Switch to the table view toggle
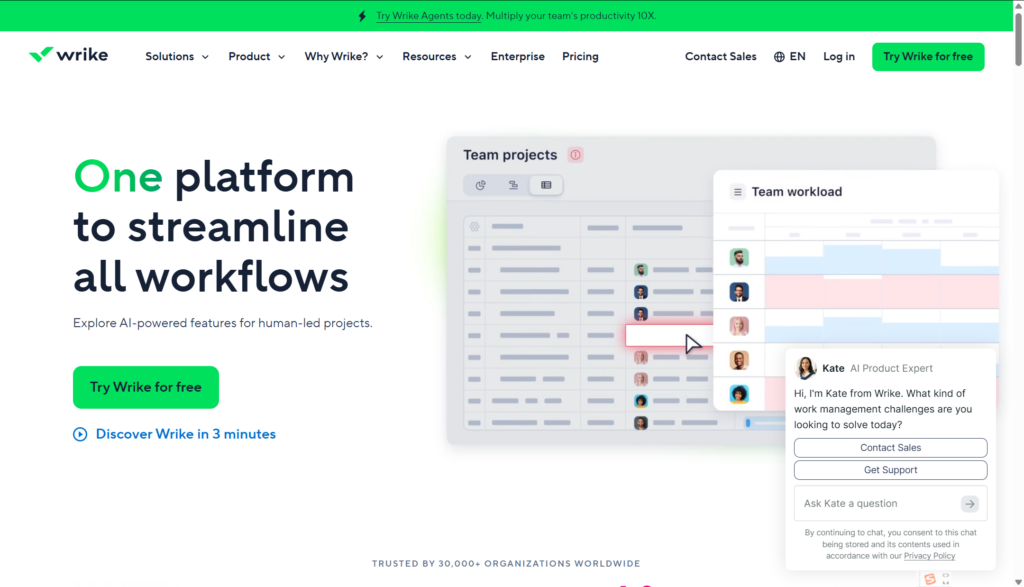1024x587 pixels. pyautogui.click(x=546, y=185)
